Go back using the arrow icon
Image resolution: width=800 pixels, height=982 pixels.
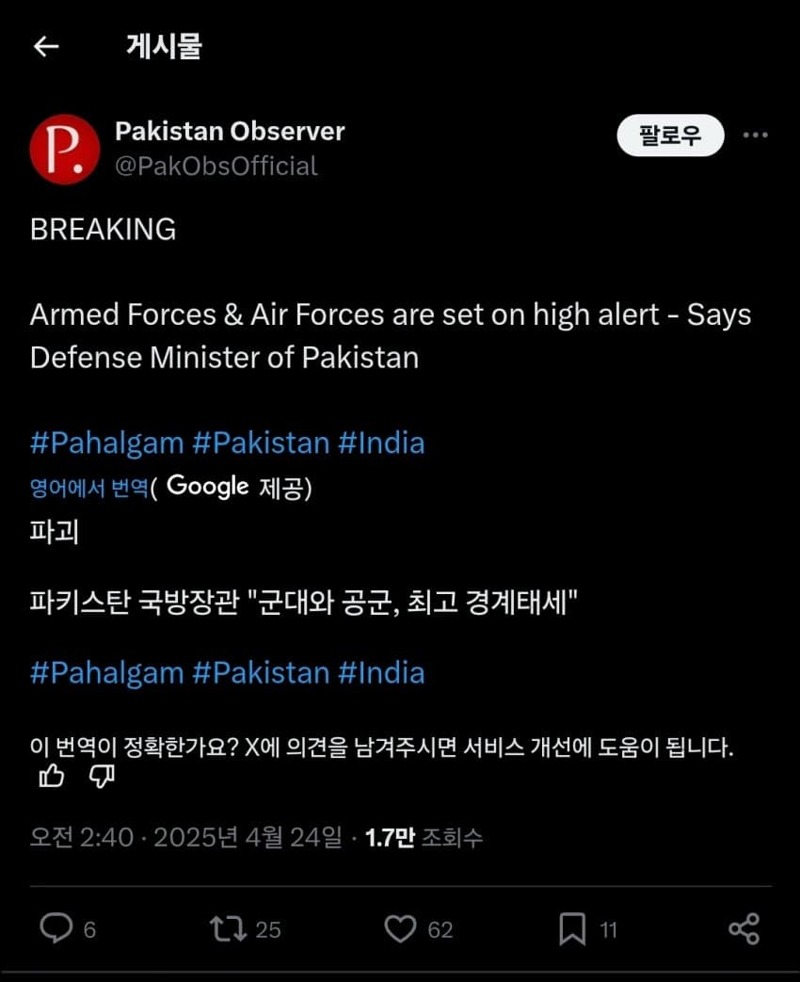46,46
